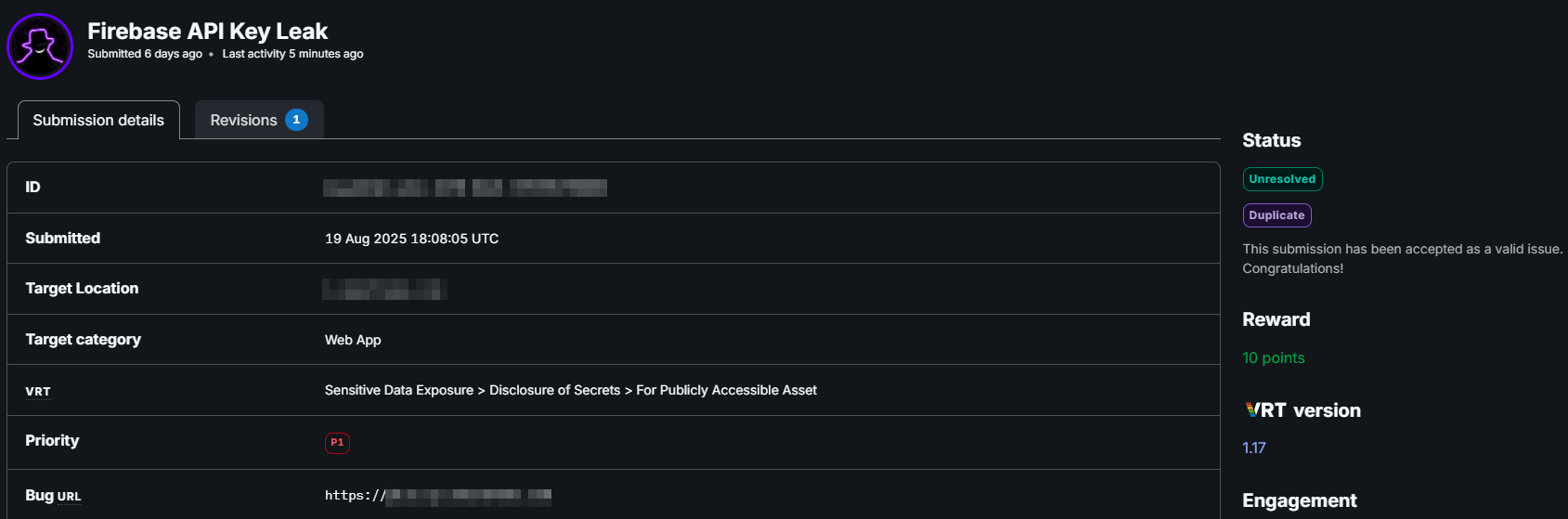This screenshot has height=519, width=1568.
Task: Open VRT version 1.17 link
Action: coord(1254,448)
